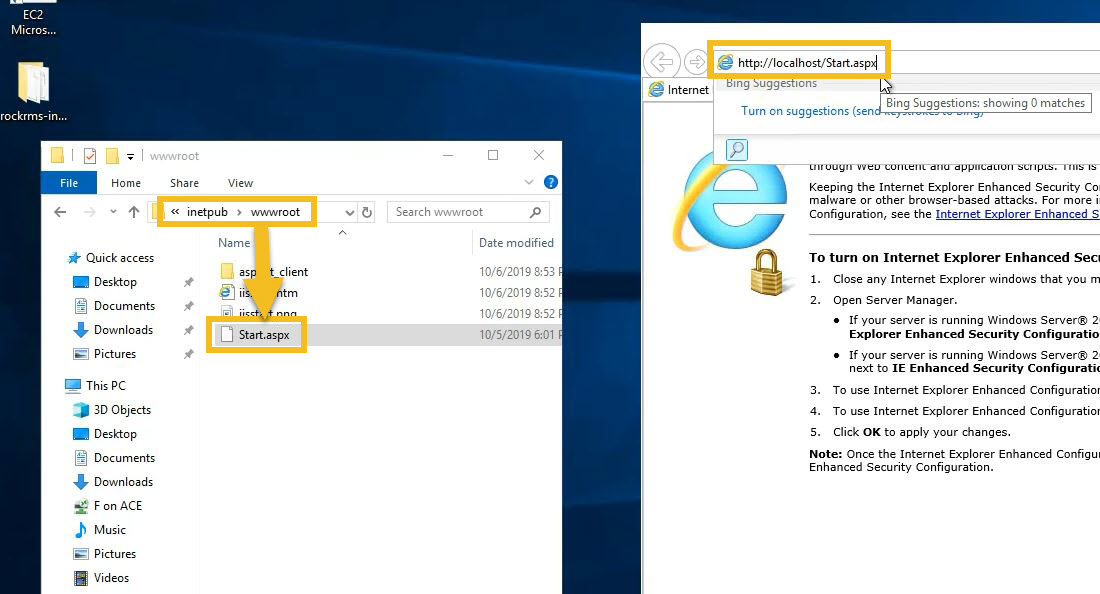Open File Explorer help icon
The image size is (1100, 594).
[551, 182]
